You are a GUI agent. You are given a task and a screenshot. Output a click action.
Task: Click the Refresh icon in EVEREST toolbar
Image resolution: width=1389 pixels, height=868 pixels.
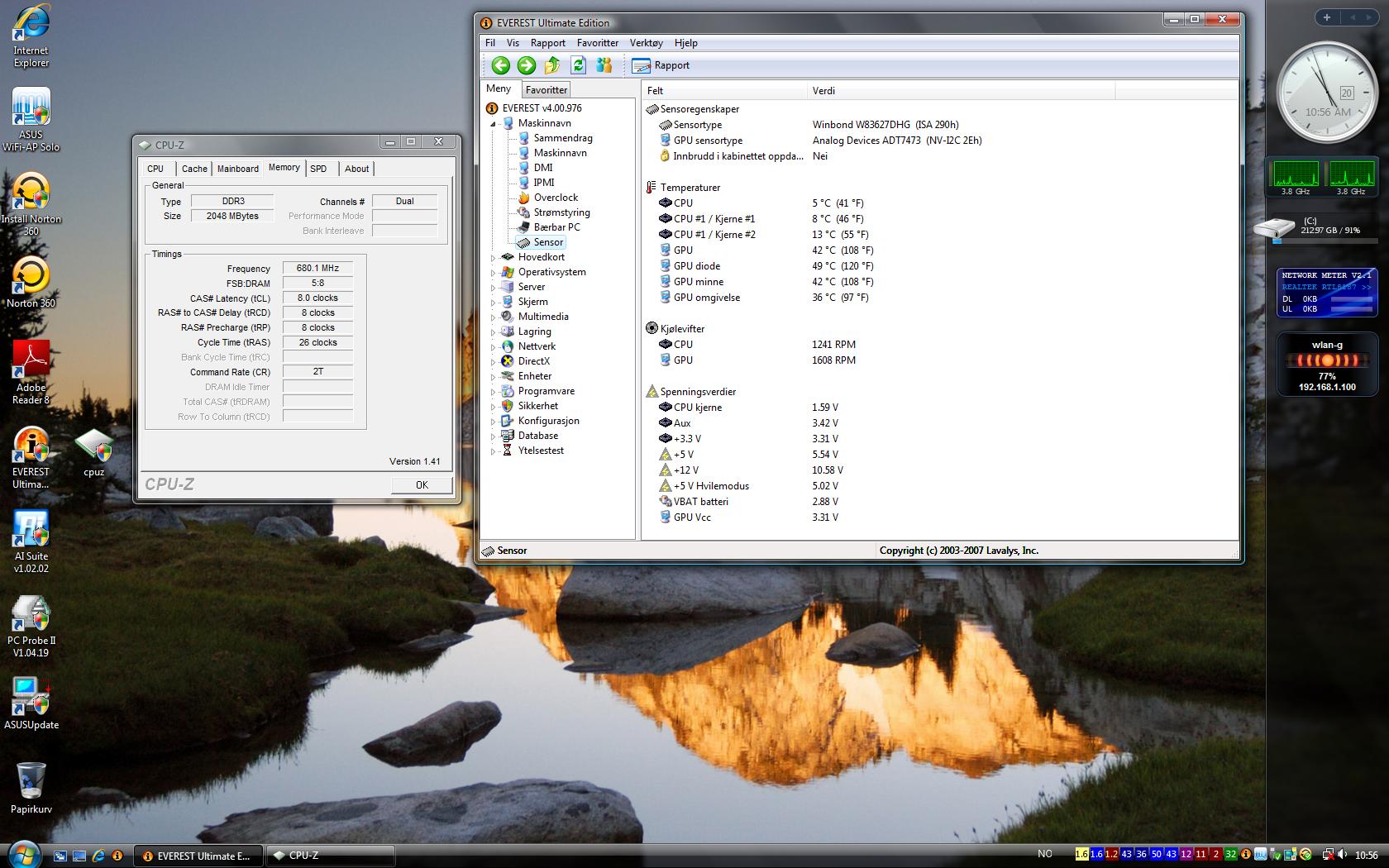[x=578, y=65]
